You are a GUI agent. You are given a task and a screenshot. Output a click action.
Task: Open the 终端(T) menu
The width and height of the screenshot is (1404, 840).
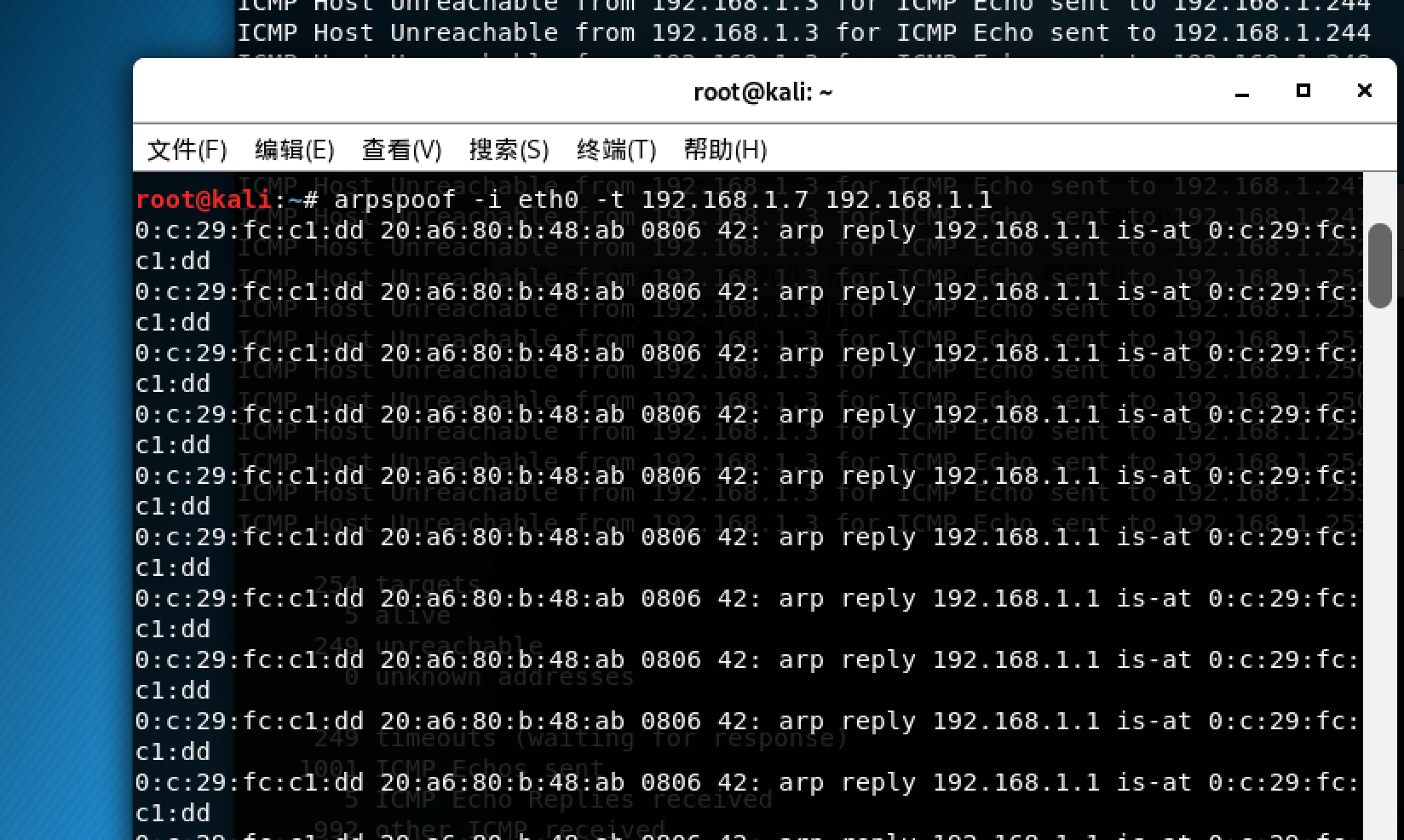tap(616, 150)
